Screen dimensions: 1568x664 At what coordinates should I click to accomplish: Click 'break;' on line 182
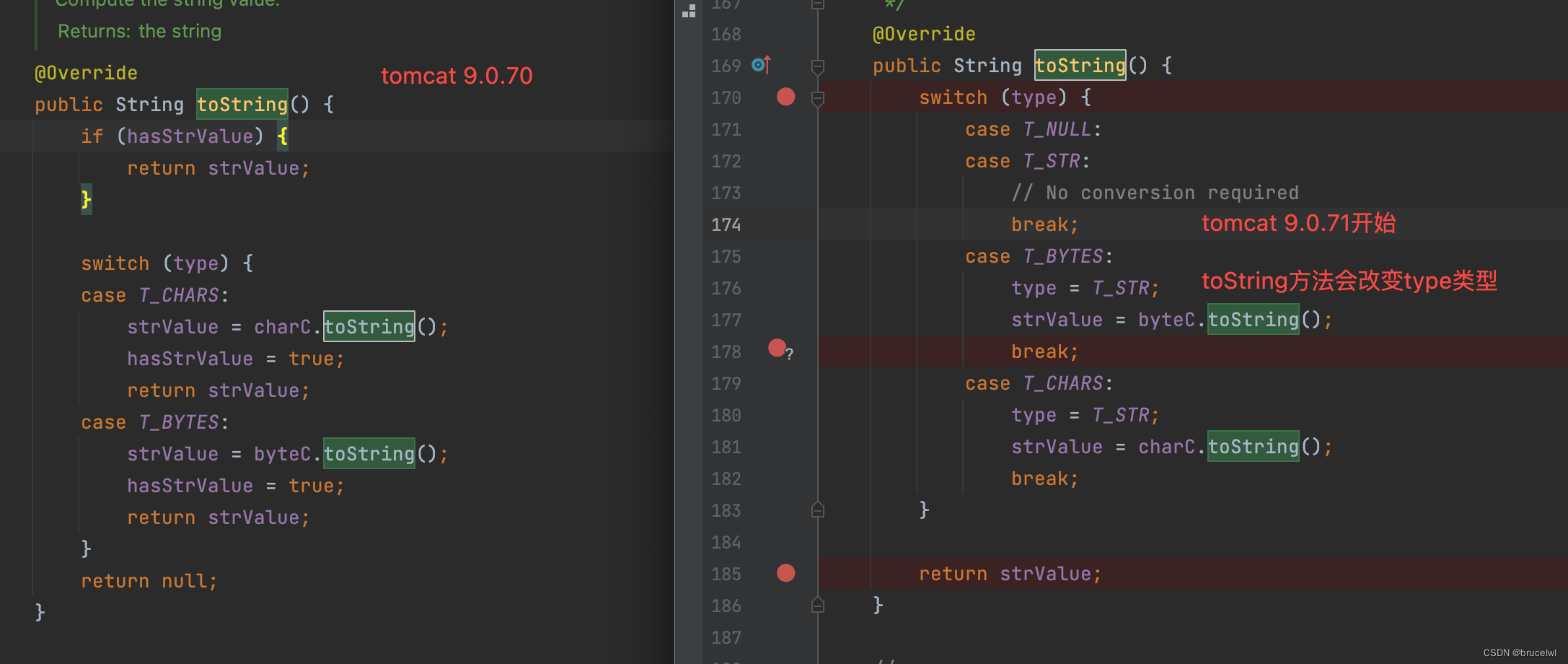1044,479
